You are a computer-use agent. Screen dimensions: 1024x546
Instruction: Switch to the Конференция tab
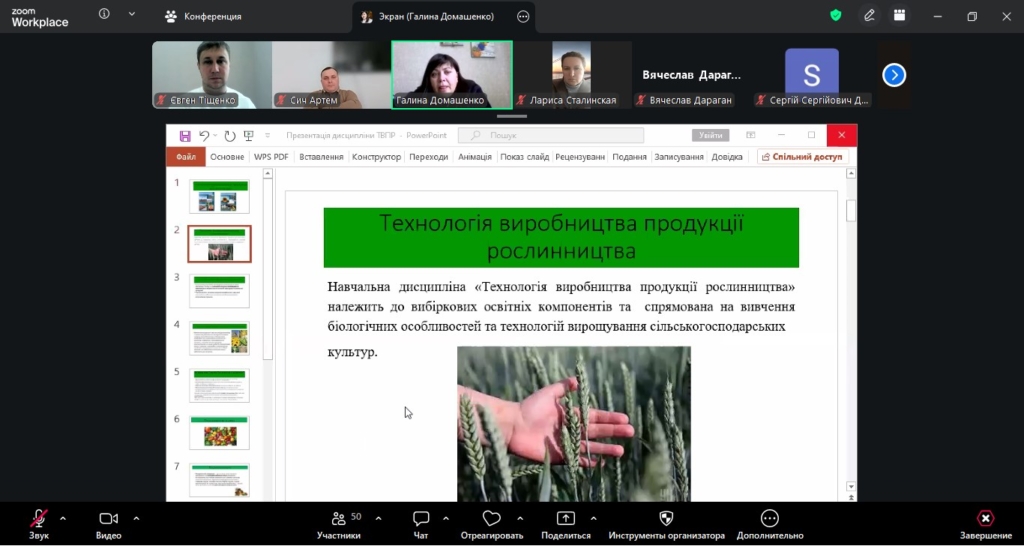(x=203, y=17)
